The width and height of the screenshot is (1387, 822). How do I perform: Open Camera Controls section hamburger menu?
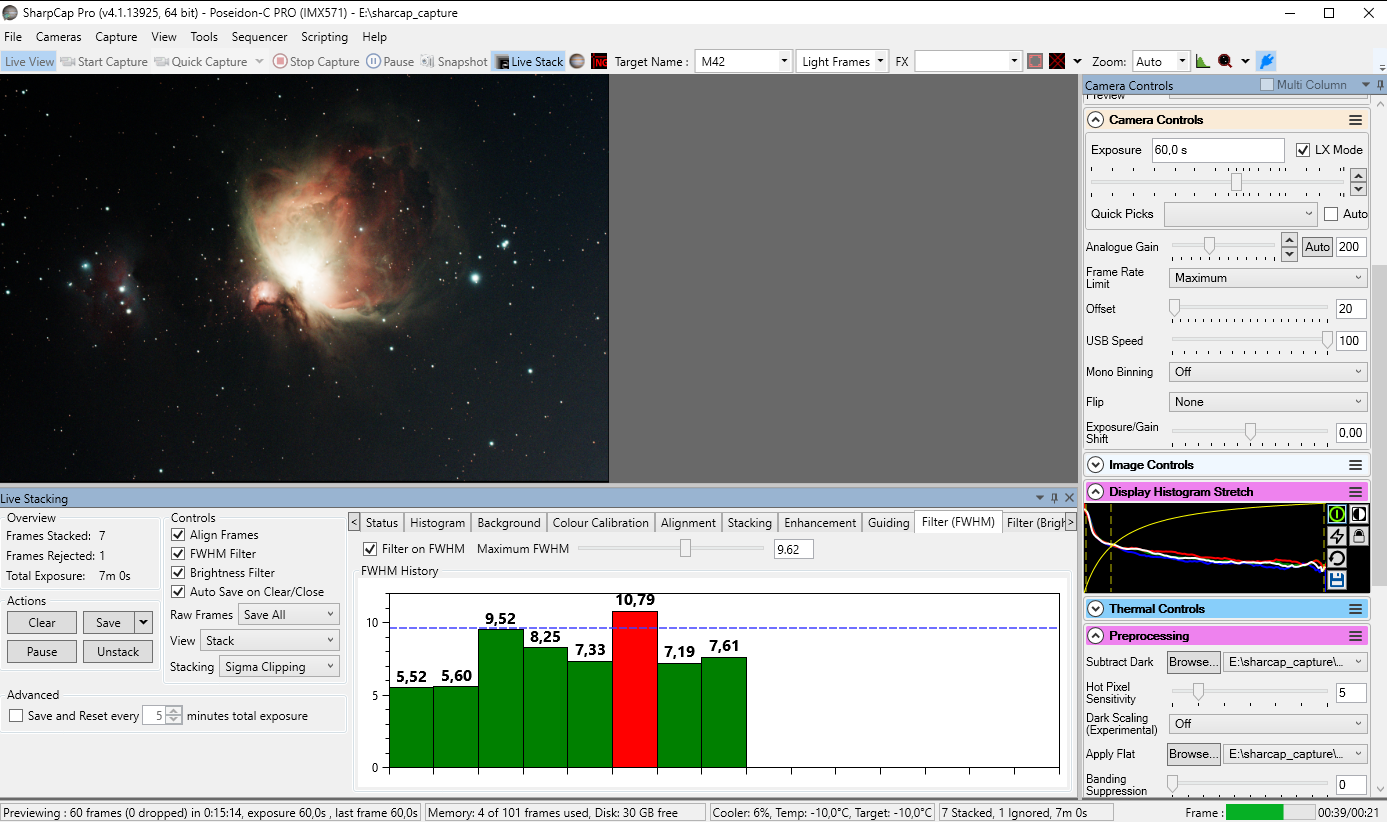[x=1356, y=120]
